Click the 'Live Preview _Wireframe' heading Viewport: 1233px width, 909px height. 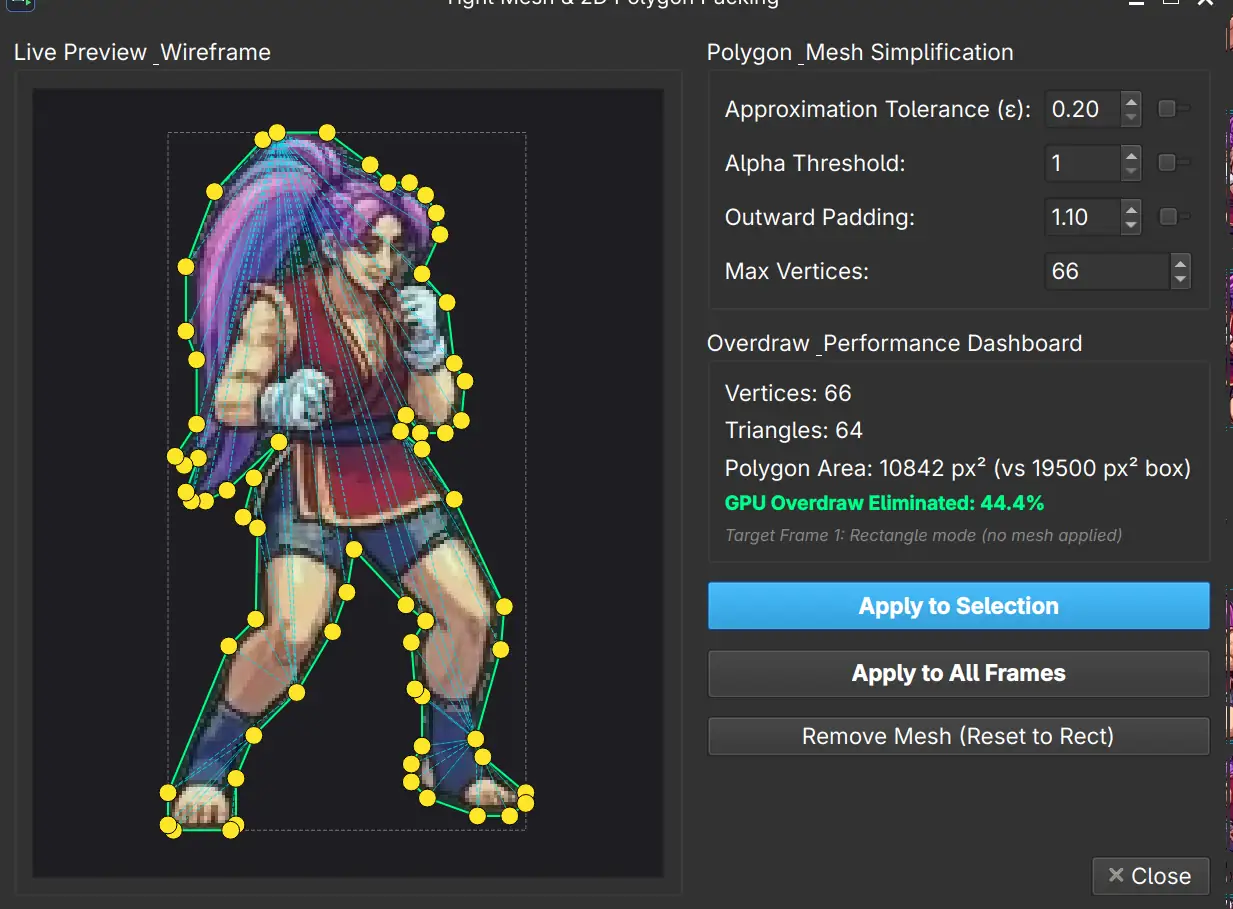point(142,52)
